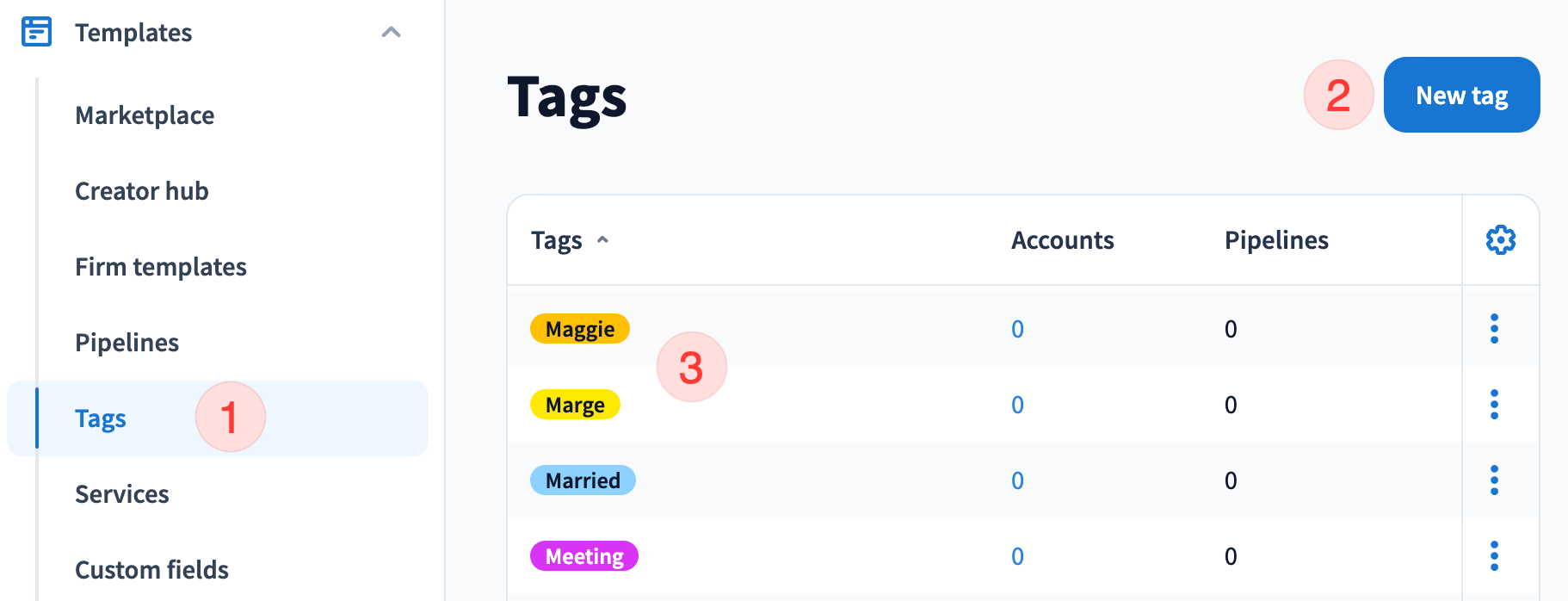The image size is (1568, 601).
Task: Sort by Tags column arrow
Action: tap(603, 240)
